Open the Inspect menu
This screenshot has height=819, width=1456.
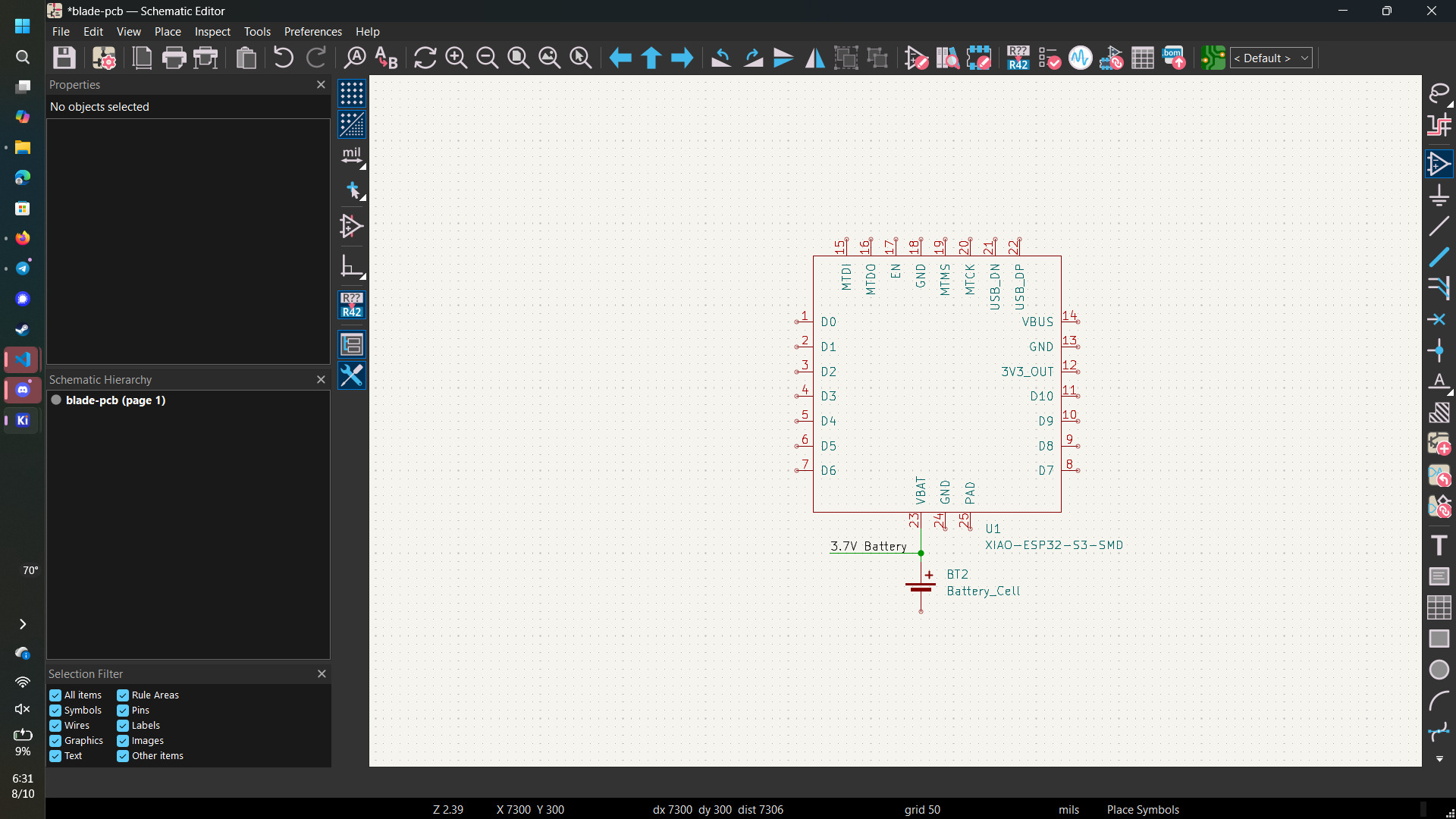pos(212,32)
